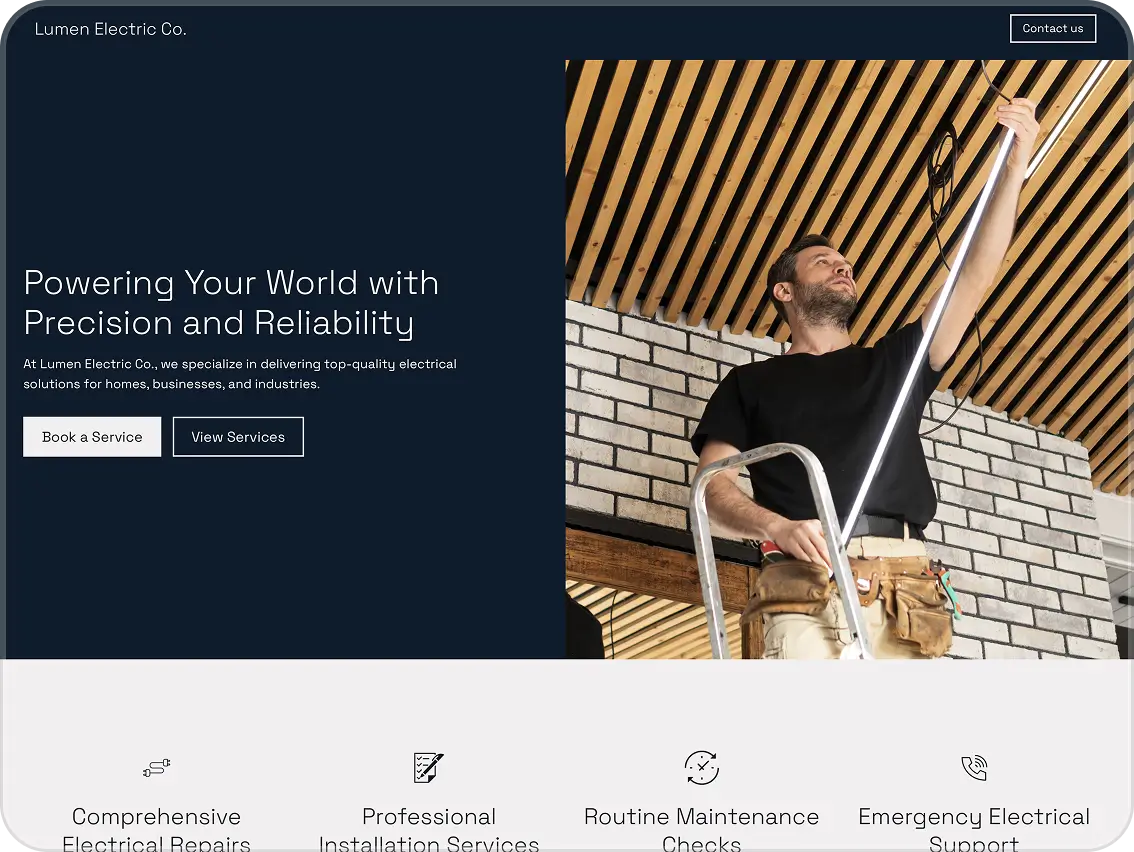Click the ringing phone icon for Emergency Electrical Support

tap(974, 768)
